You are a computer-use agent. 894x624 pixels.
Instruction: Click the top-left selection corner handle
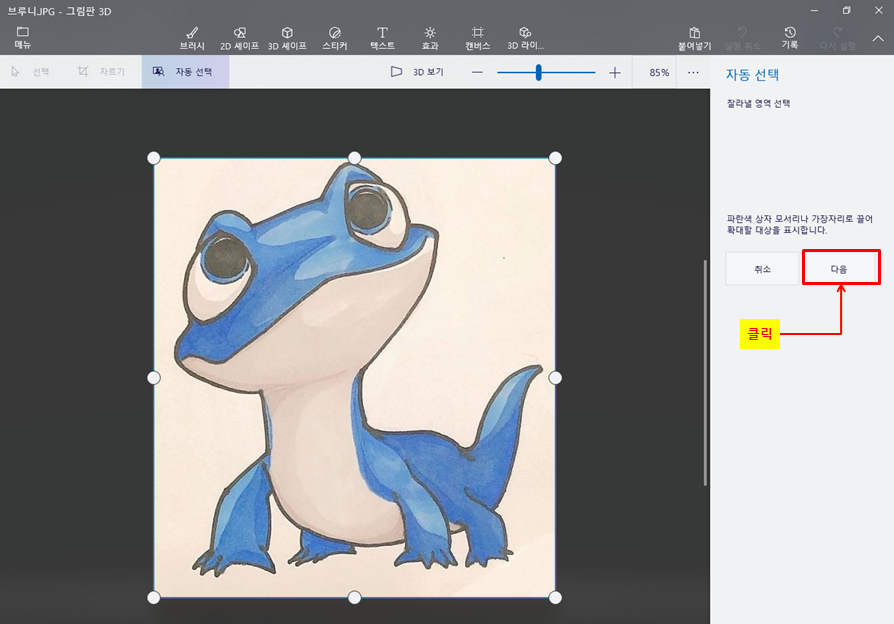(153, 158)
